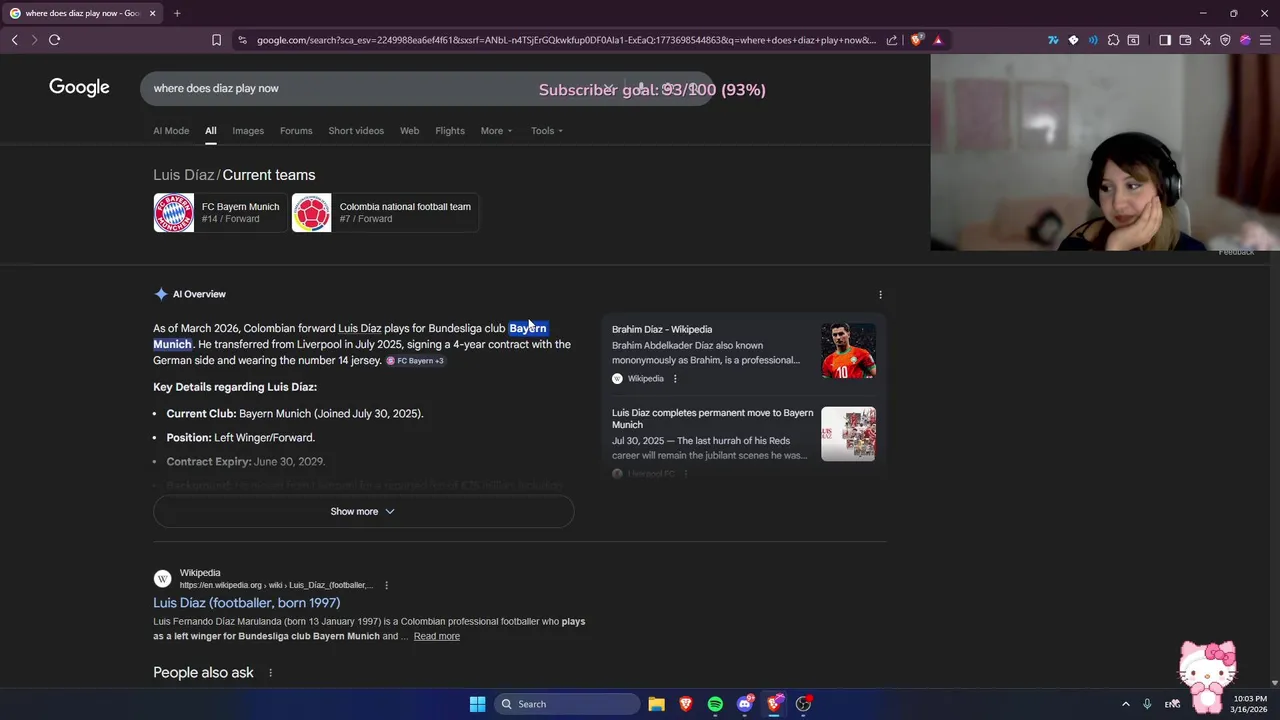This screenshot has height=720, width=1280.
Task: Open the Brahim Díaz - Wikipedia source card
Action: coord(743,353)
